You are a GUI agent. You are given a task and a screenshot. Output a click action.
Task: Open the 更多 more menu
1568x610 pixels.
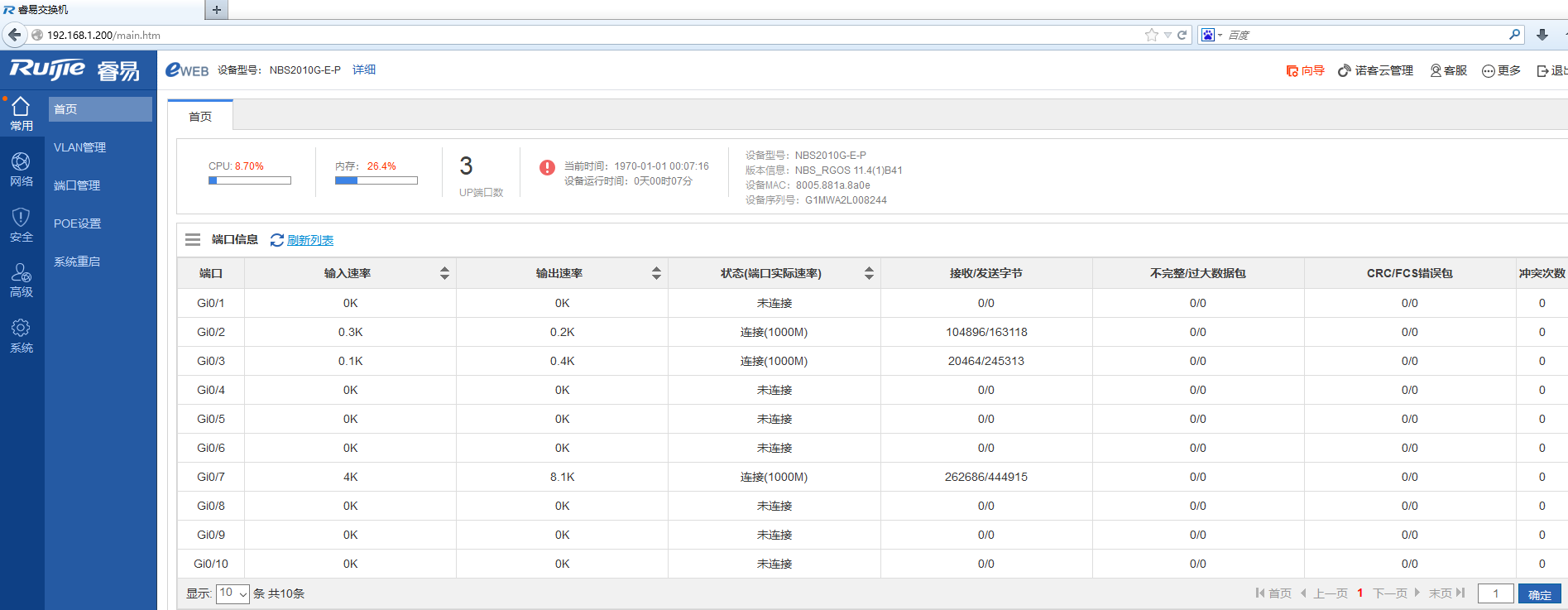(1501, 70)
